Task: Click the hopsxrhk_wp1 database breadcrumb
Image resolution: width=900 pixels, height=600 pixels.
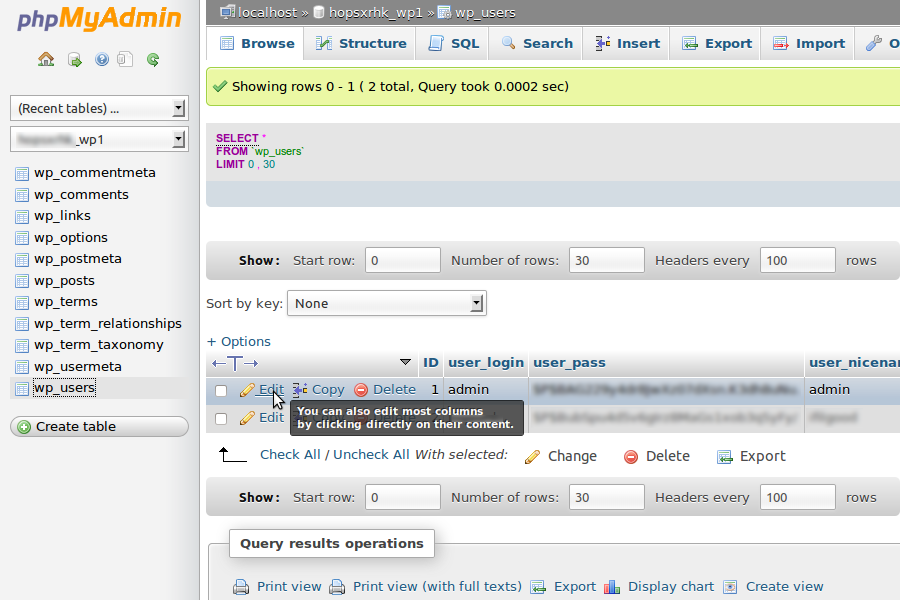Action: (375, 13)
